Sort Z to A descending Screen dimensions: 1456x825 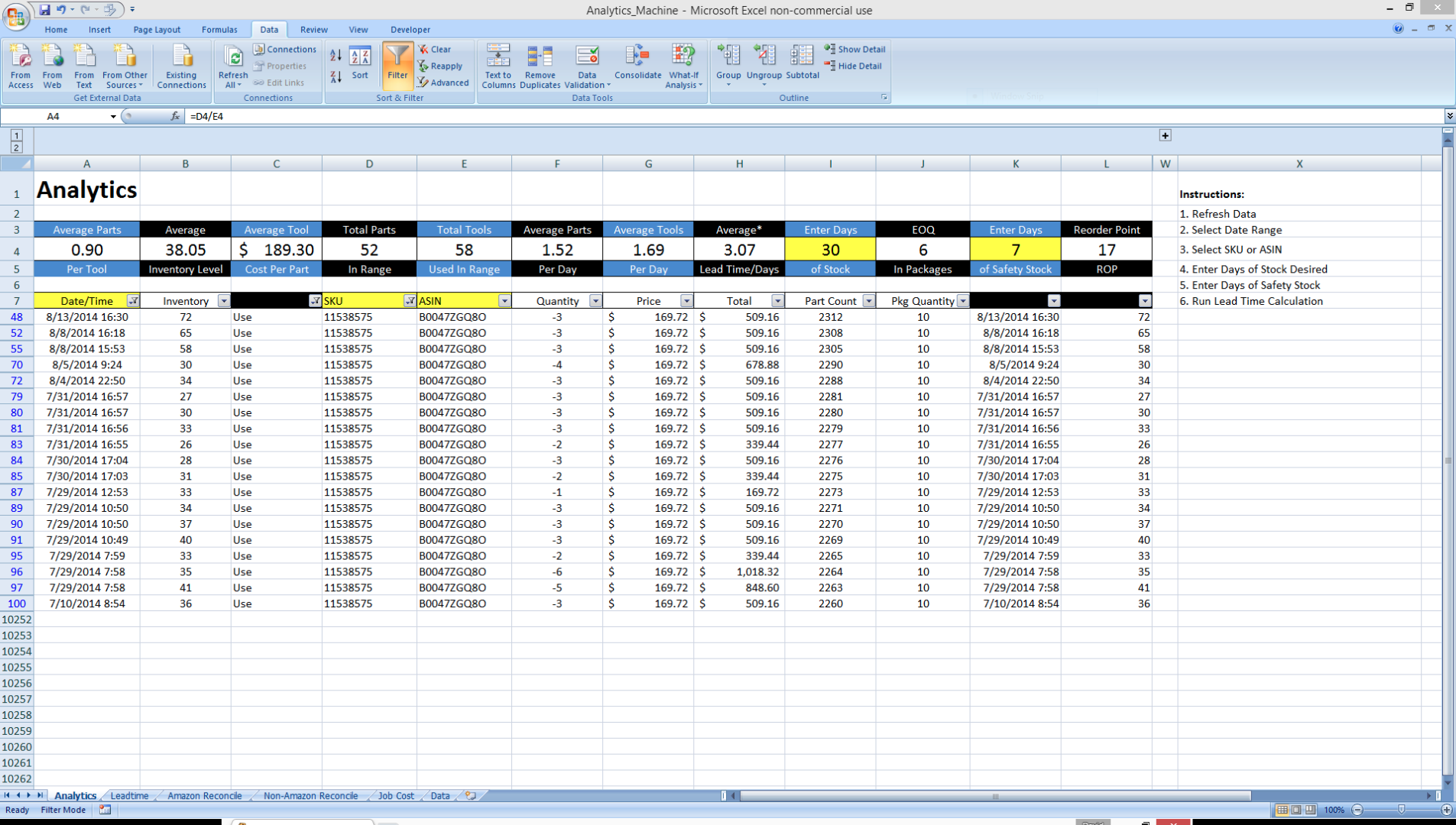336,76
